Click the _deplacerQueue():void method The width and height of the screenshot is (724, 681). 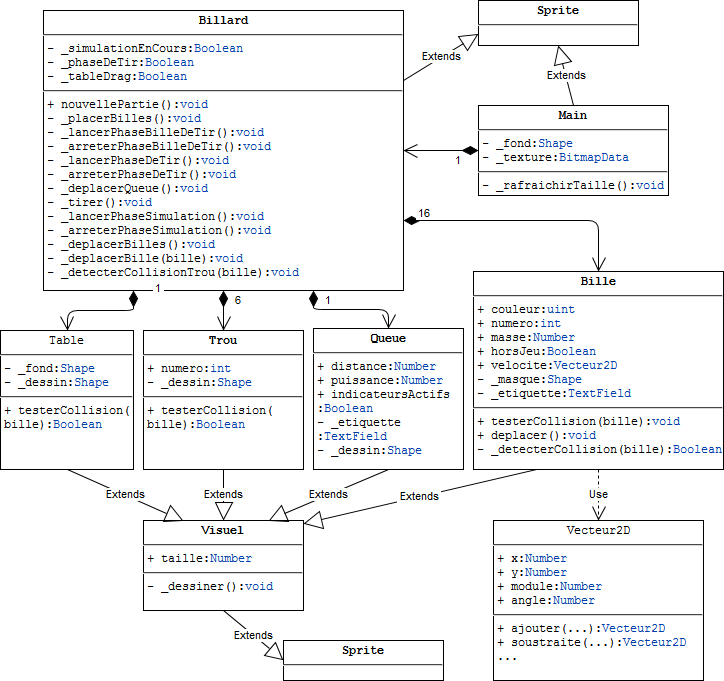[128, 188]
